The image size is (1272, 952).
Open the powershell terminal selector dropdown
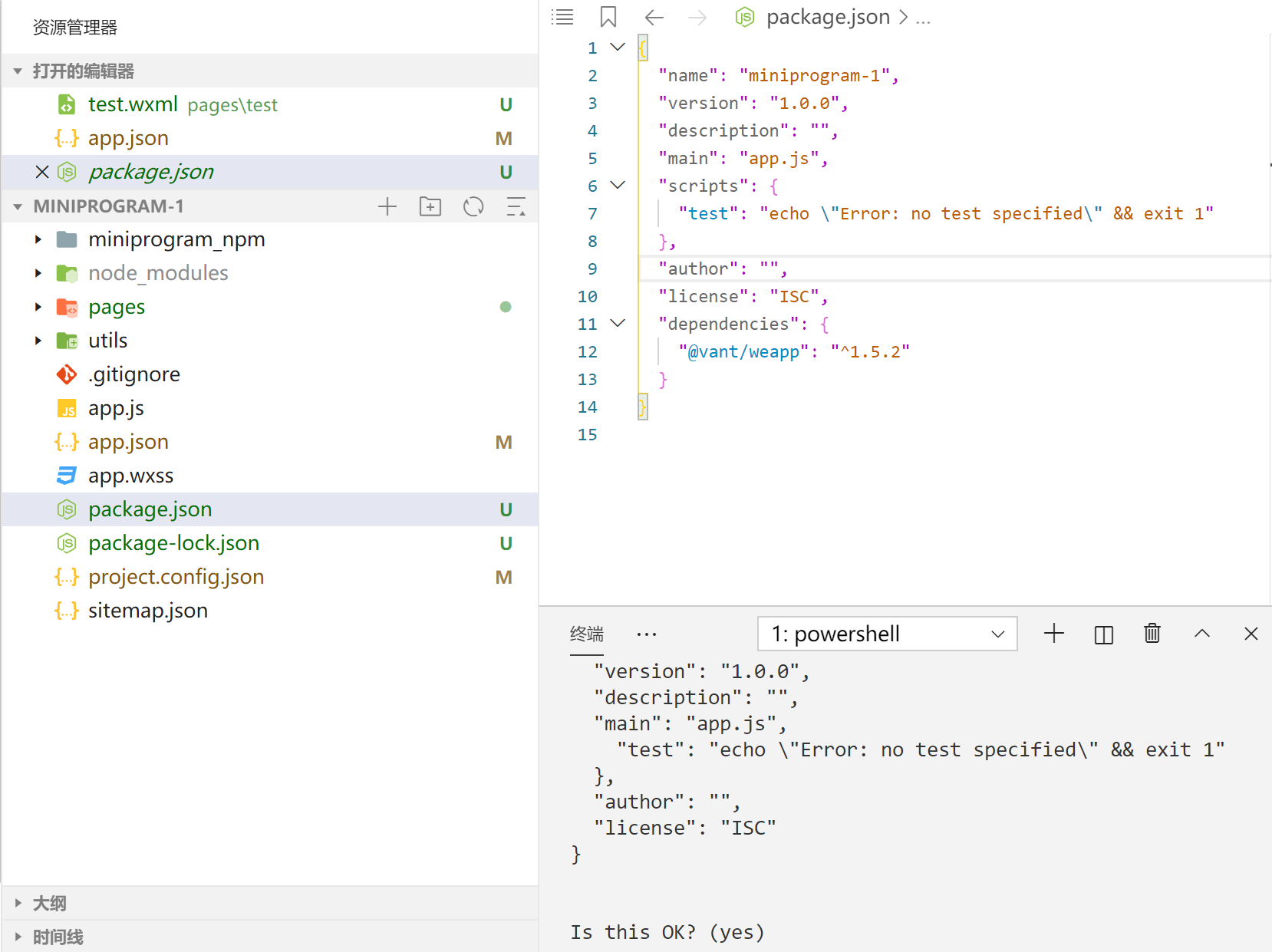pos(887,634)
